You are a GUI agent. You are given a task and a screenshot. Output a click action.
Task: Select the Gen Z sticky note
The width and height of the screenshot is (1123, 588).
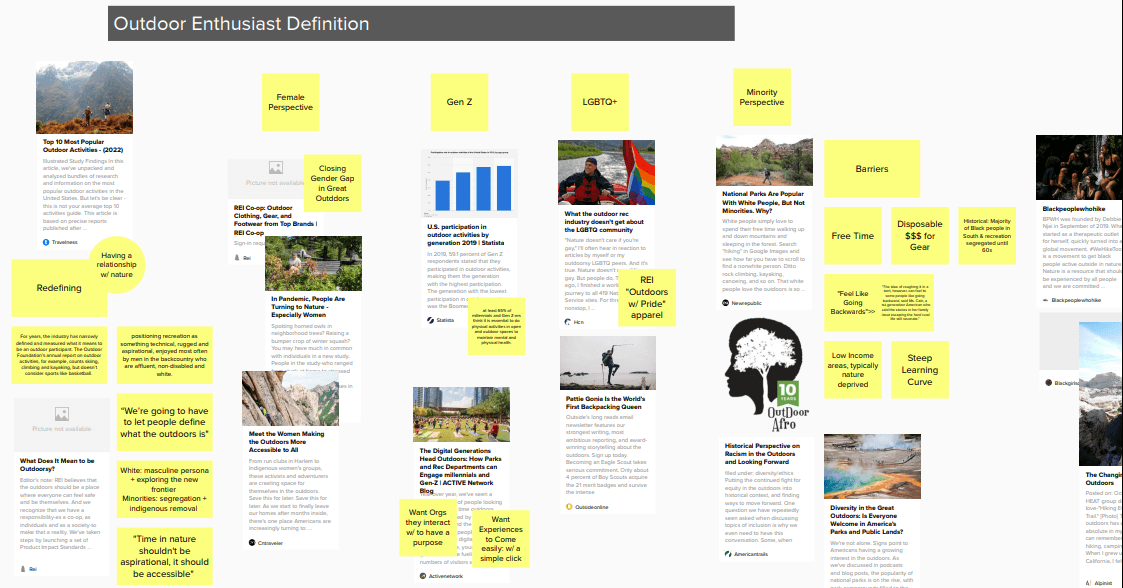click(x=459, y=102)
